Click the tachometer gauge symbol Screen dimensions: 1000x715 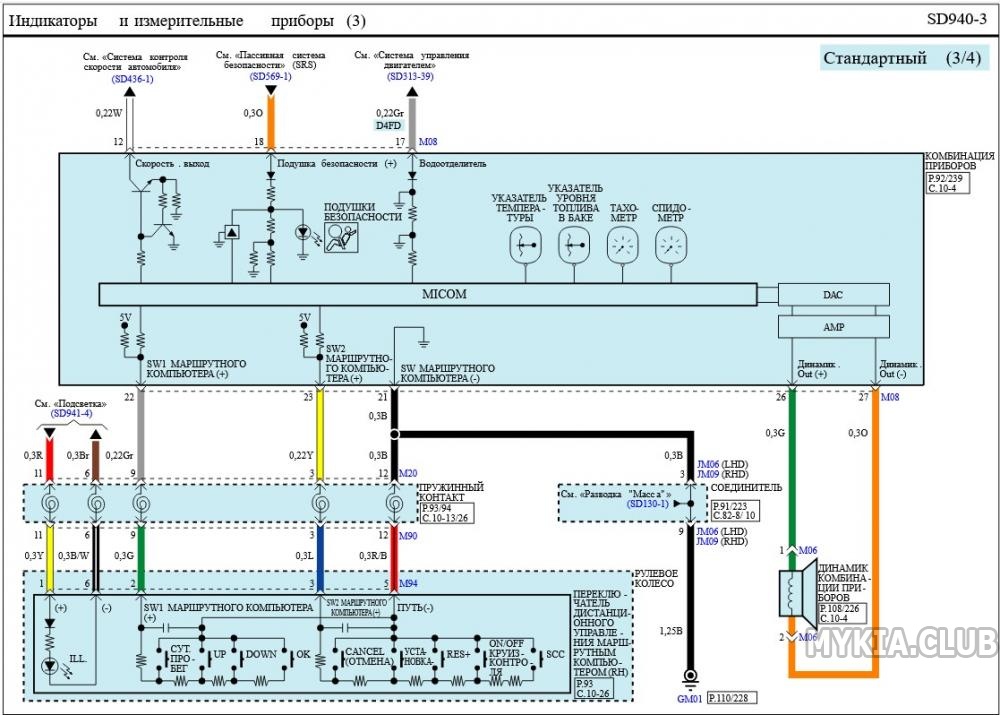tap(623, 244)
